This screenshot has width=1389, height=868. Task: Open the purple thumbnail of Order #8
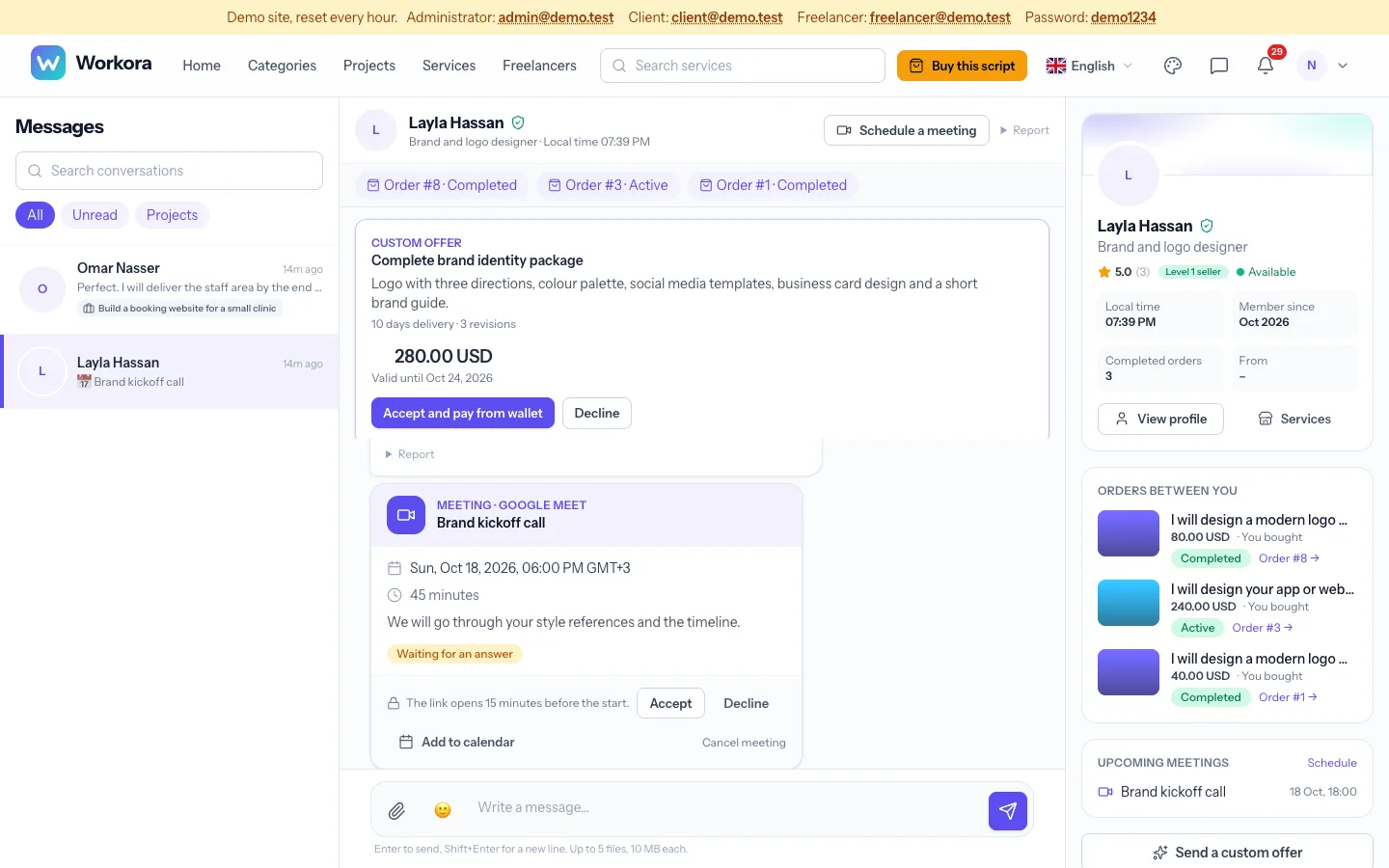1129,533
